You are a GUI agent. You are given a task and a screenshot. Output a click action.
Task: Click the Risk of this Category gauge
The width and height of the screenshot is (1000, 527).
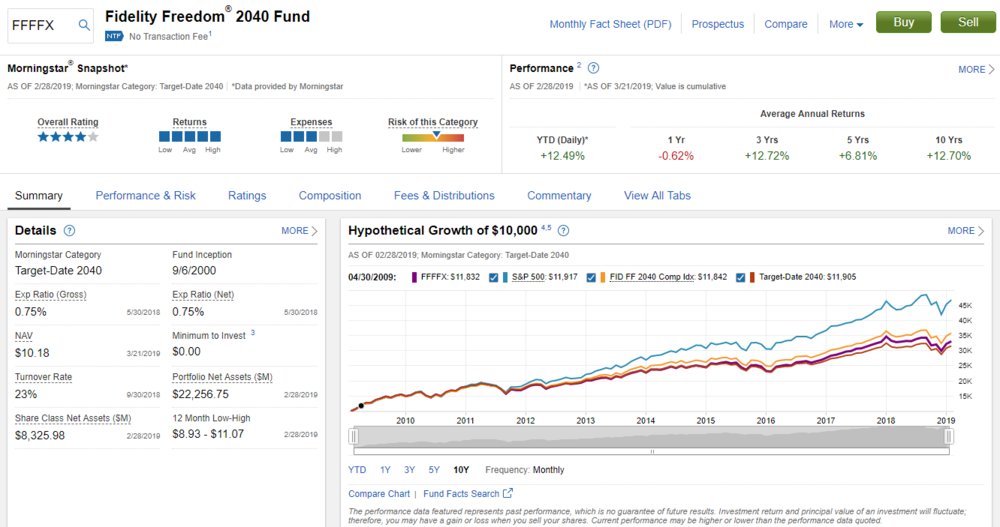pos(432,137)
